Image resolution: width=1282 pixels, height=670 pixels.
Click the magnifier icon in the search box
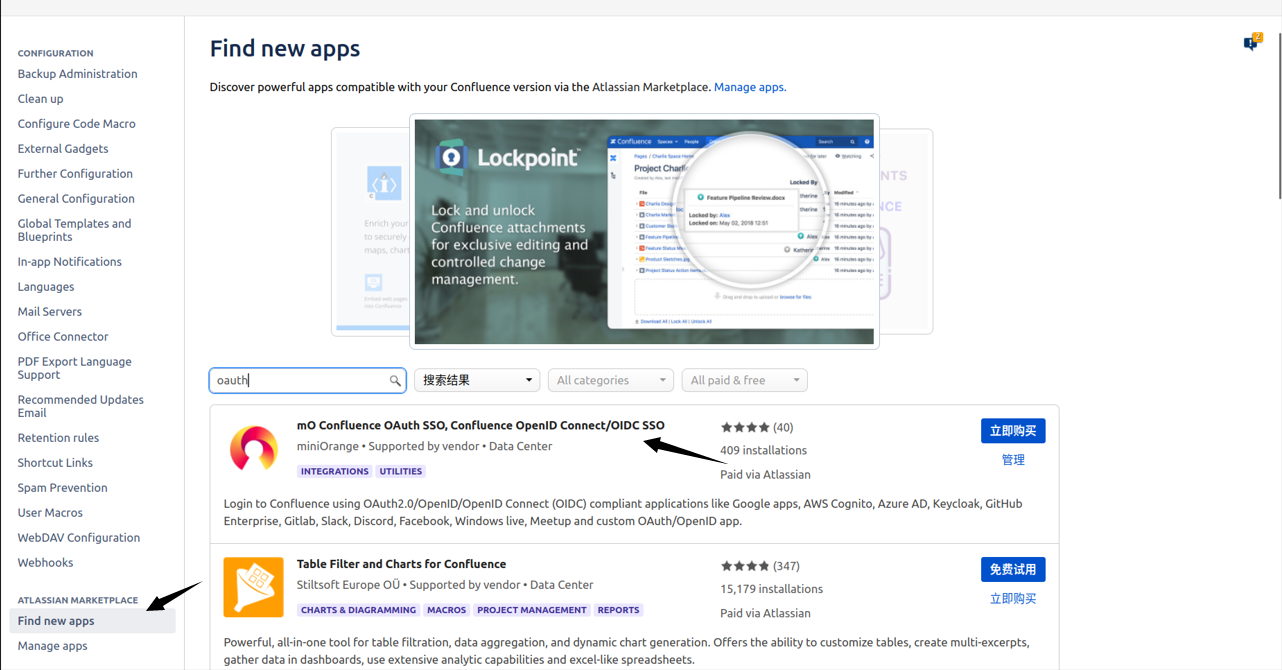[395, 380]
